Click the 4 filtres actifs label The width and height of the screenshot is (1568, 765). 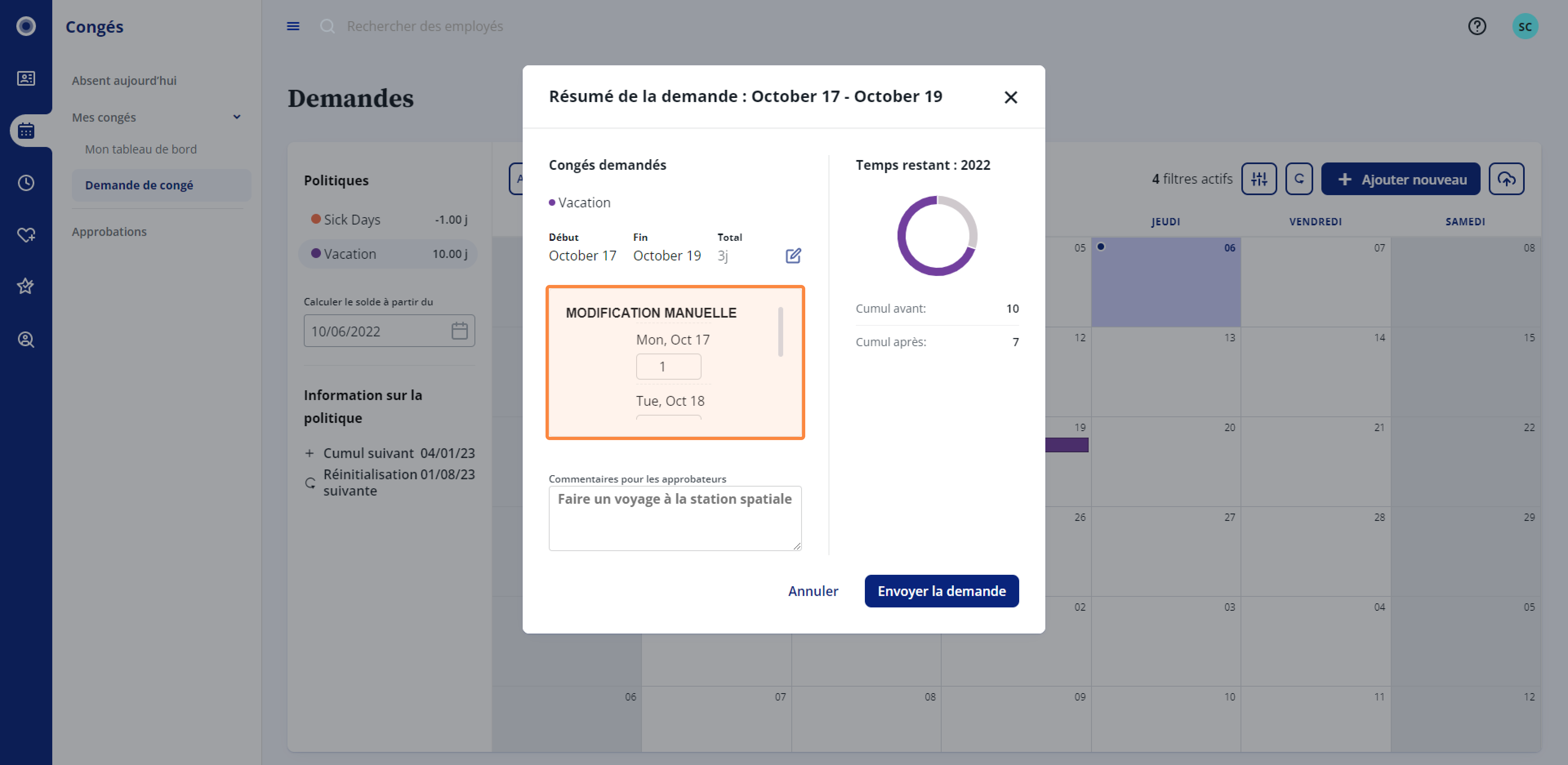(x=1192, y=179)
